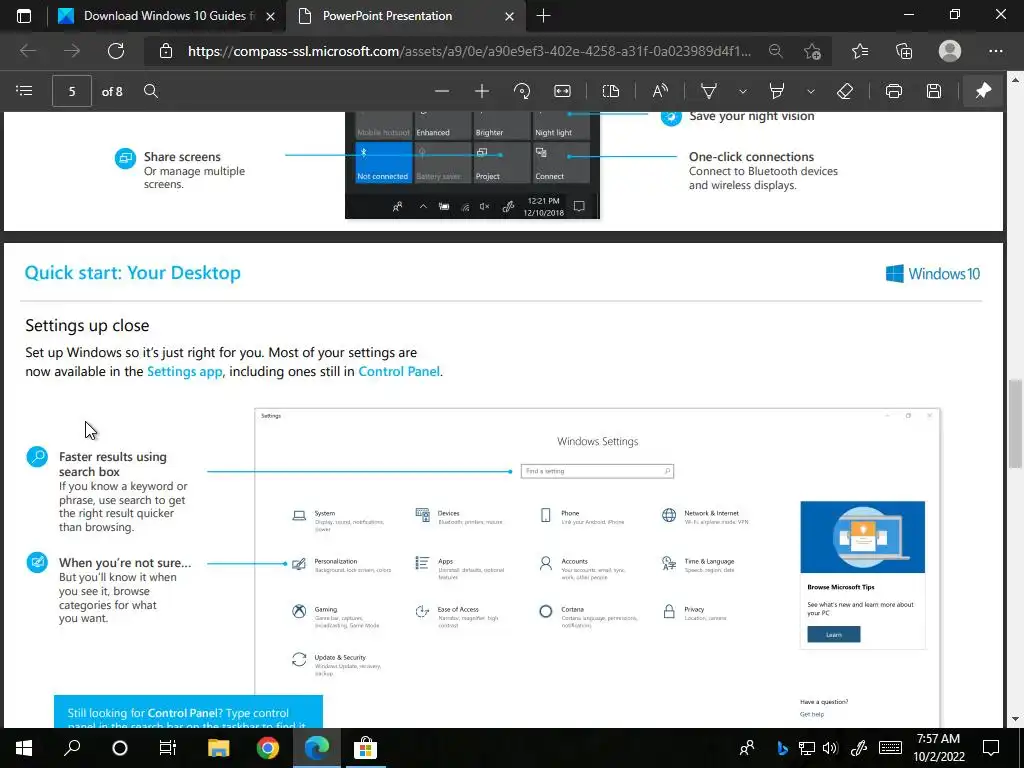View site information lock icon
Image resolution: width=1024 pixels, height=768 pixels.
click(166, 51)
